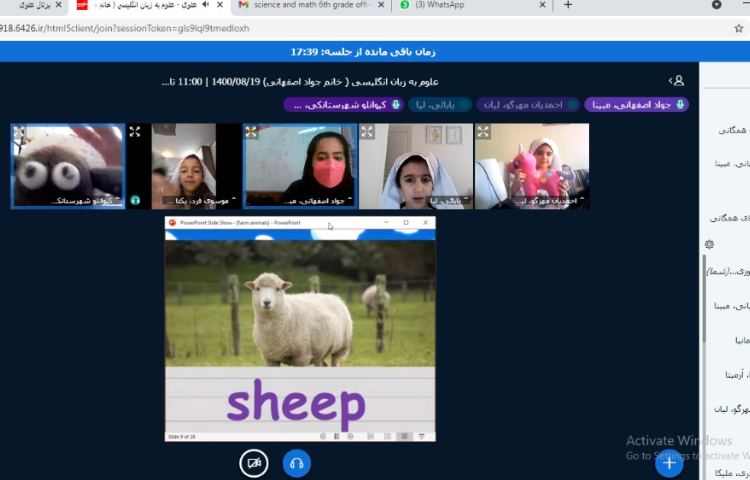Open بابائی لیا webcam name dropdown
Viewport: 750px width, 480px height.
449,201
